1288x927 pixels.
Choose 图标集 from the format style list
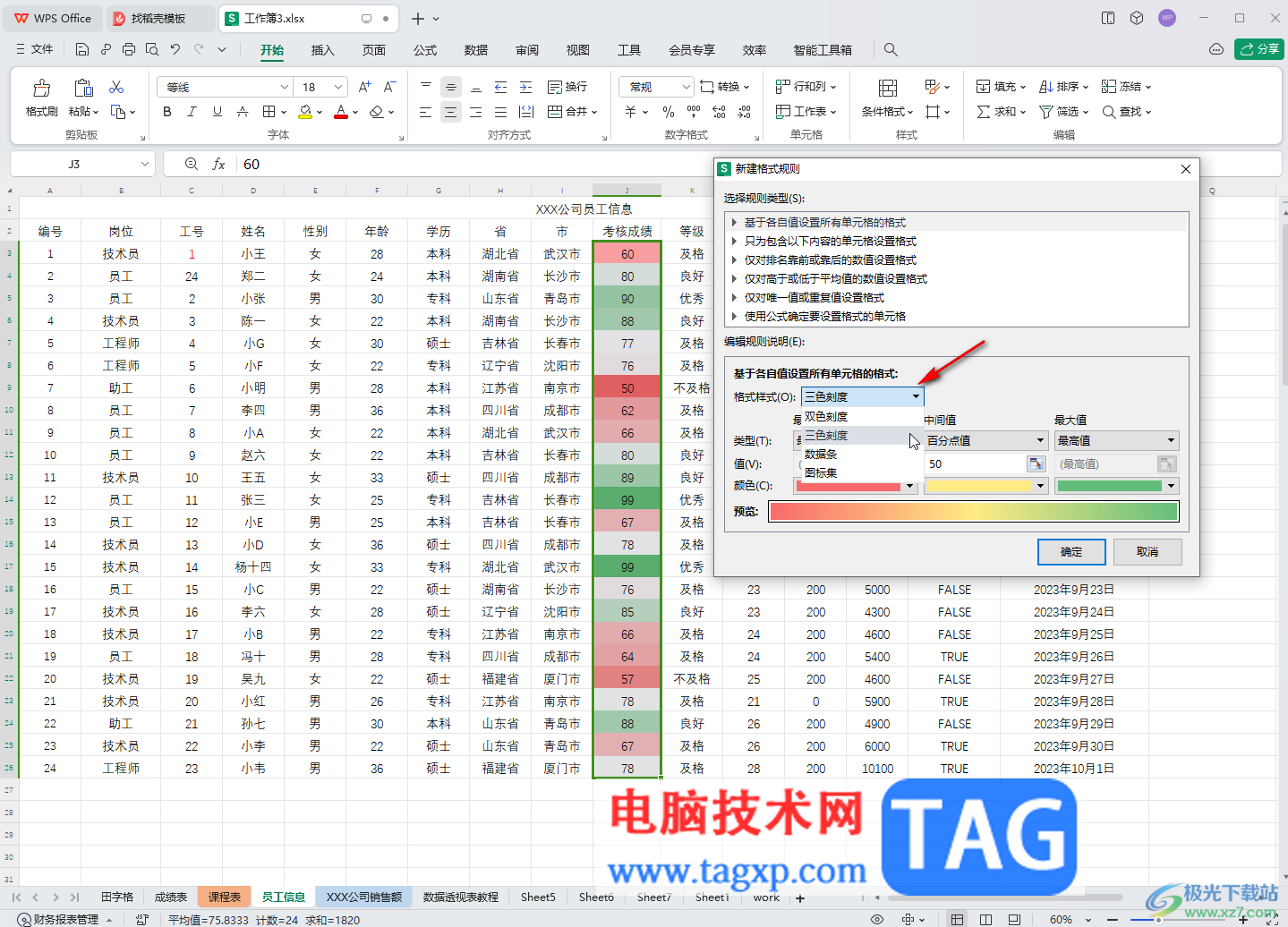point(821,472)
